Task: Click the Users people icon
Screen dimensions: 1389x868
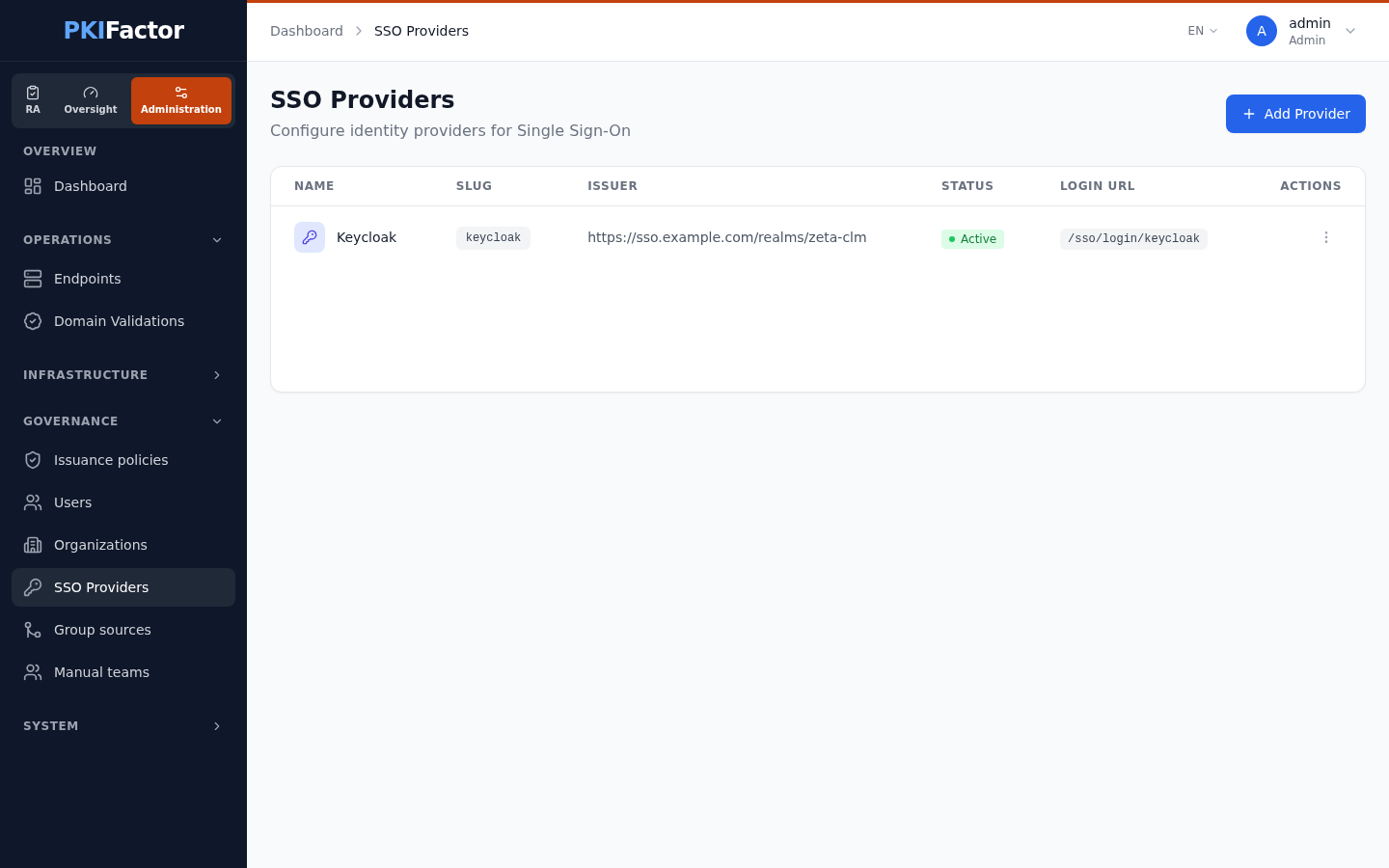Action: pyautogui.click(x=33, y=502)
